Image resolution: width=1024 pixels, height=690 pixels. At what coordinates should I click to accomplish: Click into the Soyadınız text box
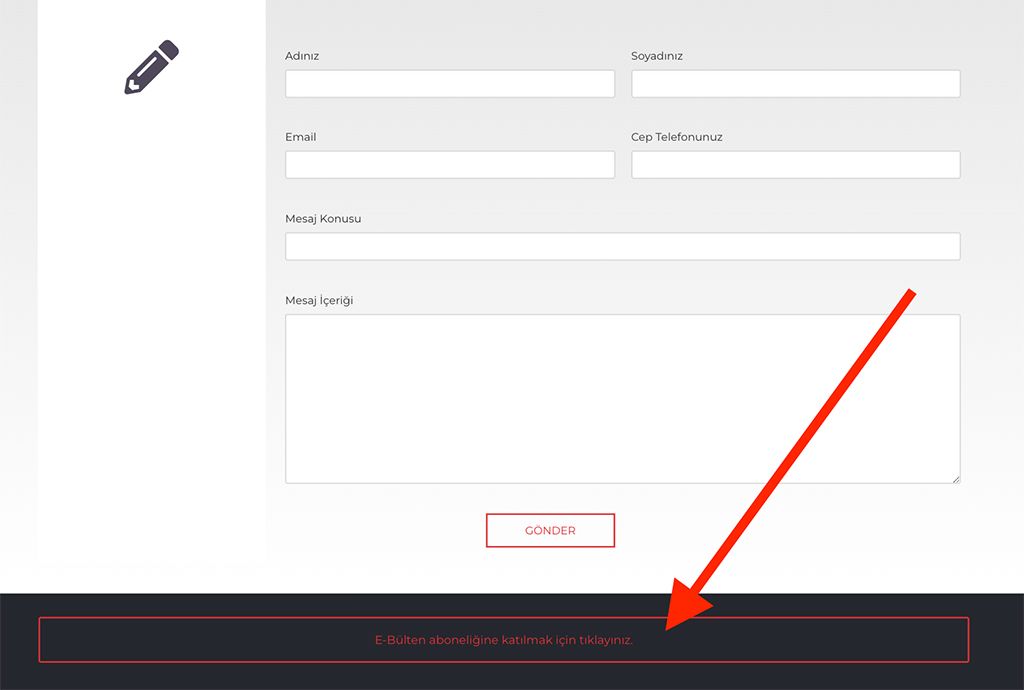pos(795,84)
